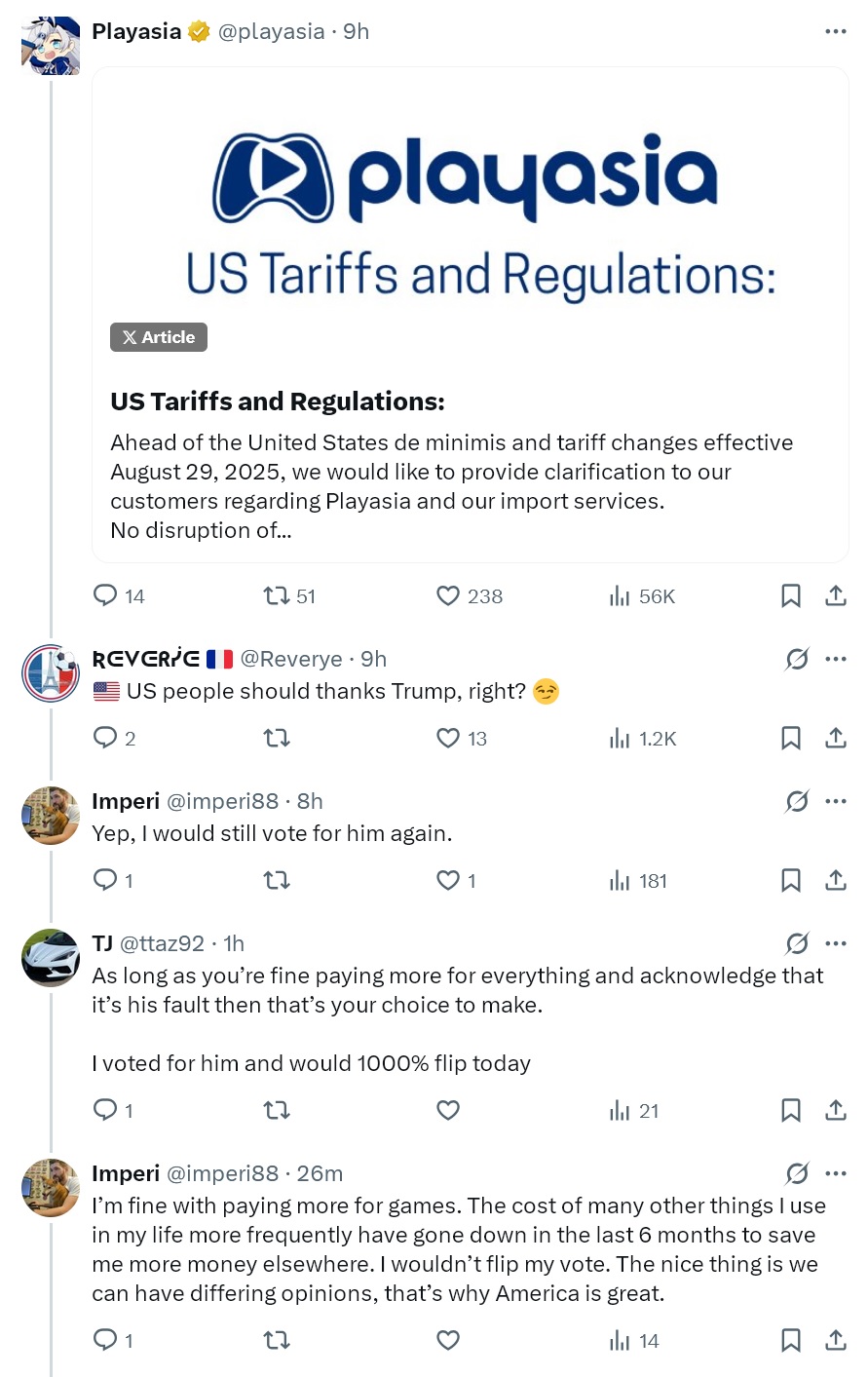Open more options on Reverye's reply
Viewport: 868px width, 1377px height.
(x=836, y=659)
